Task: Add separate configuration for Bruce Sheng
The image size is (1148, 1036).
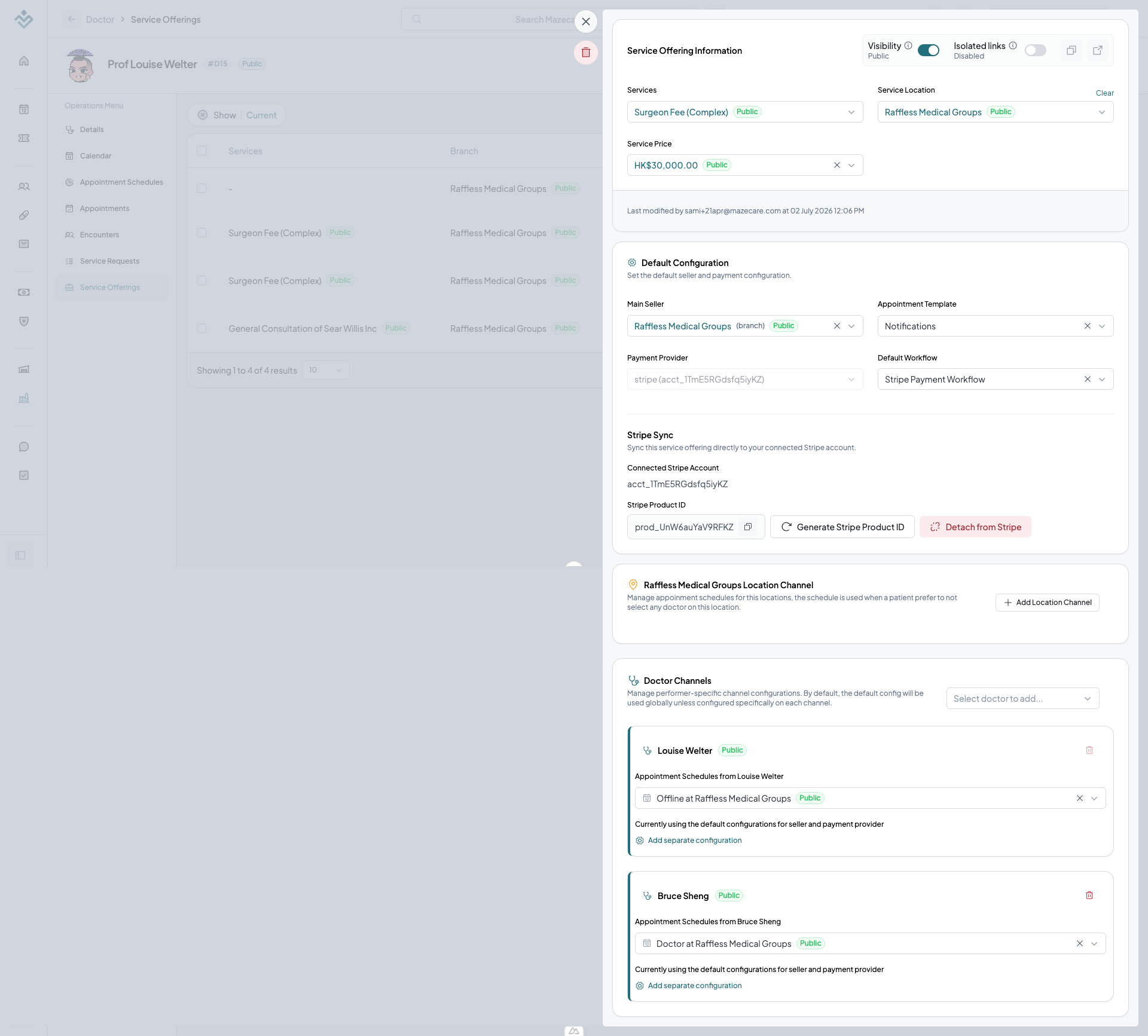Action: 688,985
